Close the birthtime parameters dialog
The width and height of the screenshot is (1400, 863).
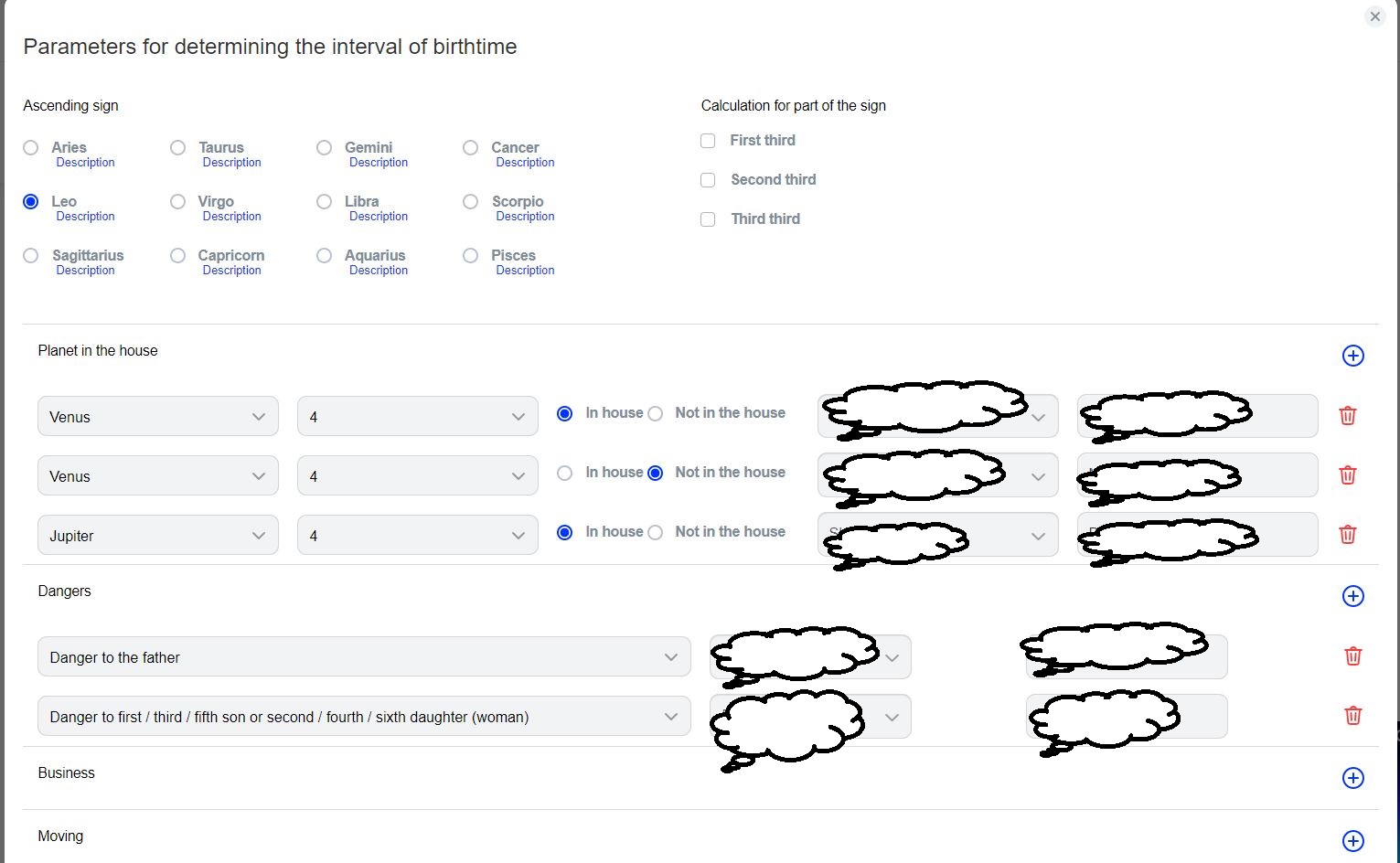coord(1374,16)
